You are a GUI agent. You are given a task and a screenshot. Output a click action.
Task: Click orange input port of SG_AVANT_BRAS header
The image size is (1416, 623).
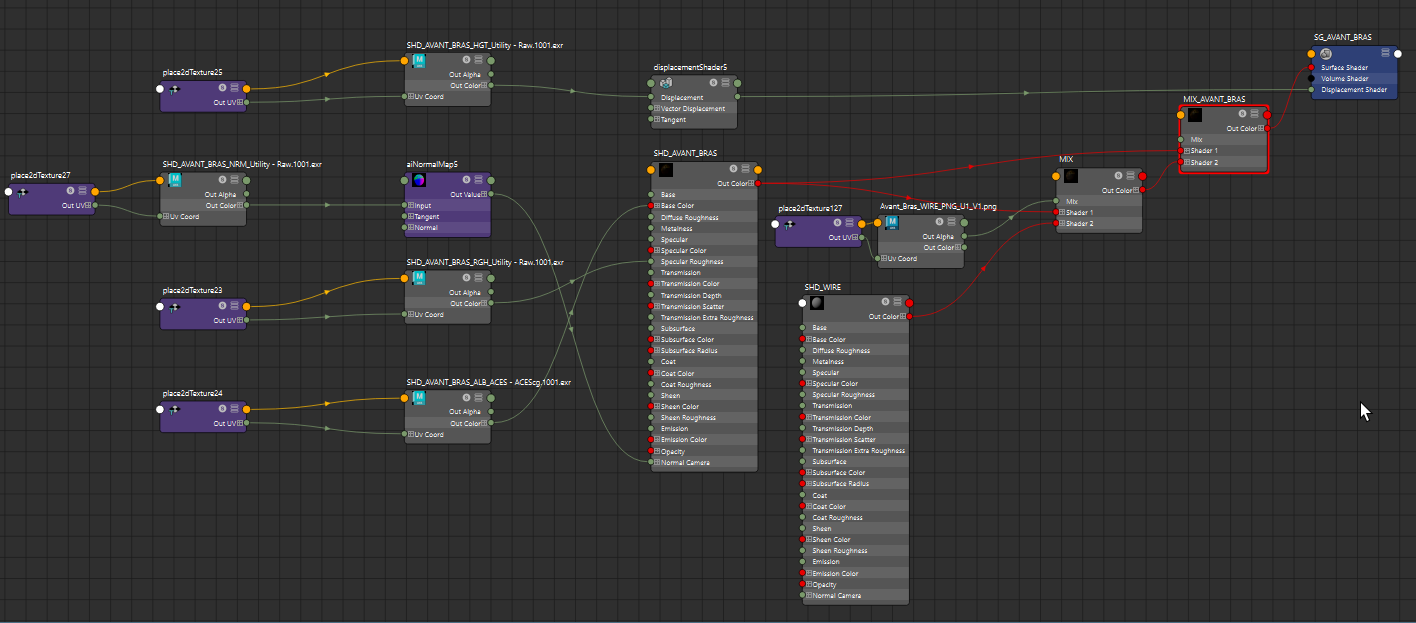click(x=1311, y=53)
